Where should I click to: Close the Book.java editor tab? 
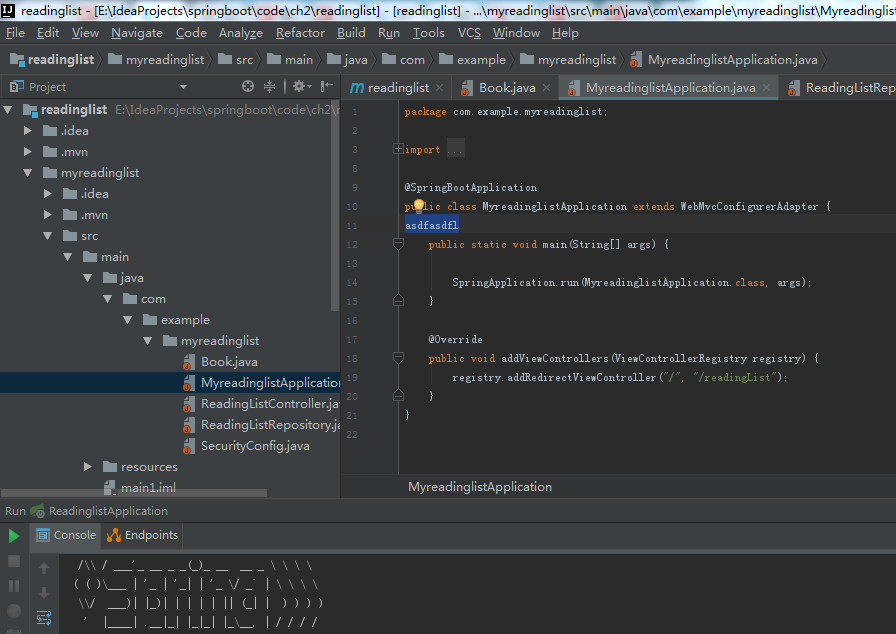point(546,87)
